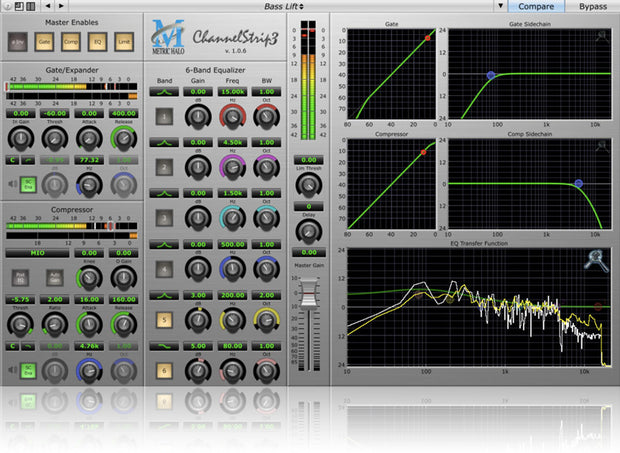Disable EQ band 5
The height and width of the screenshot is (453, 620).
point(164,320)
